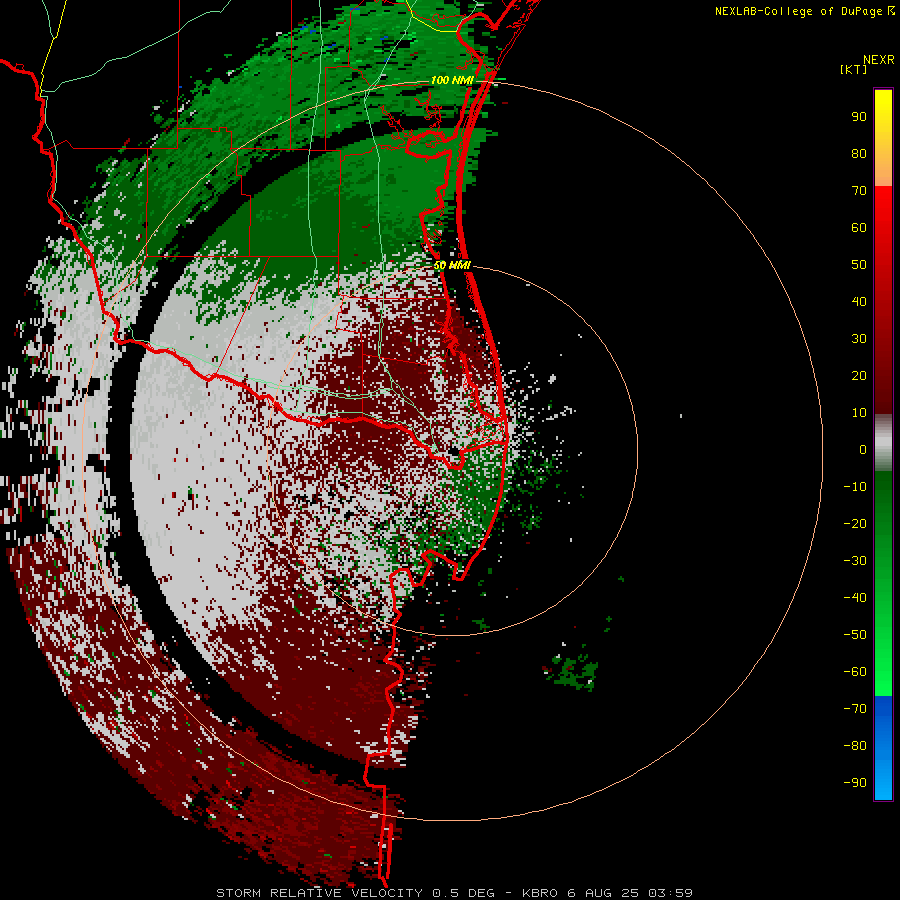Click the -70 value on the velocity scale
This screenshot has width=900, height=900.
(x=855, y=708)
